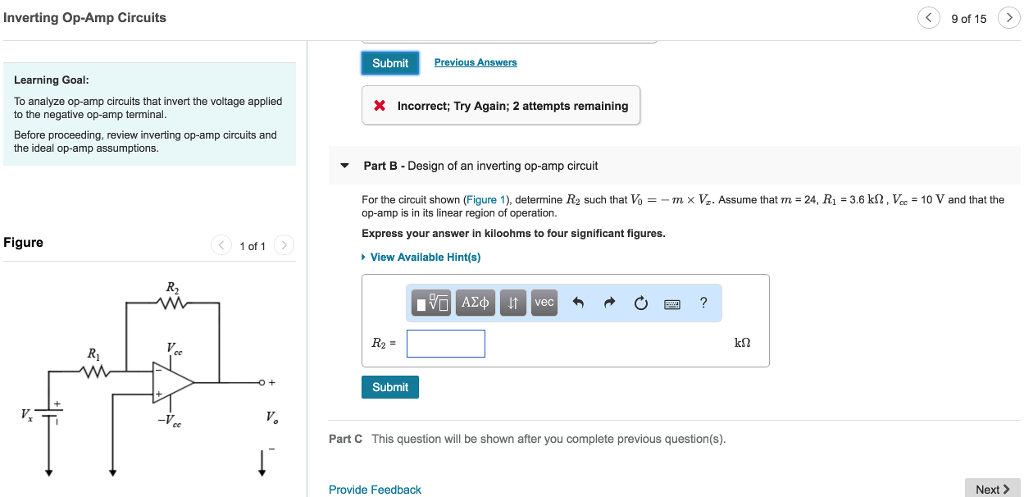Show the previous figure arrow
1024x497 pixels.
221,245
